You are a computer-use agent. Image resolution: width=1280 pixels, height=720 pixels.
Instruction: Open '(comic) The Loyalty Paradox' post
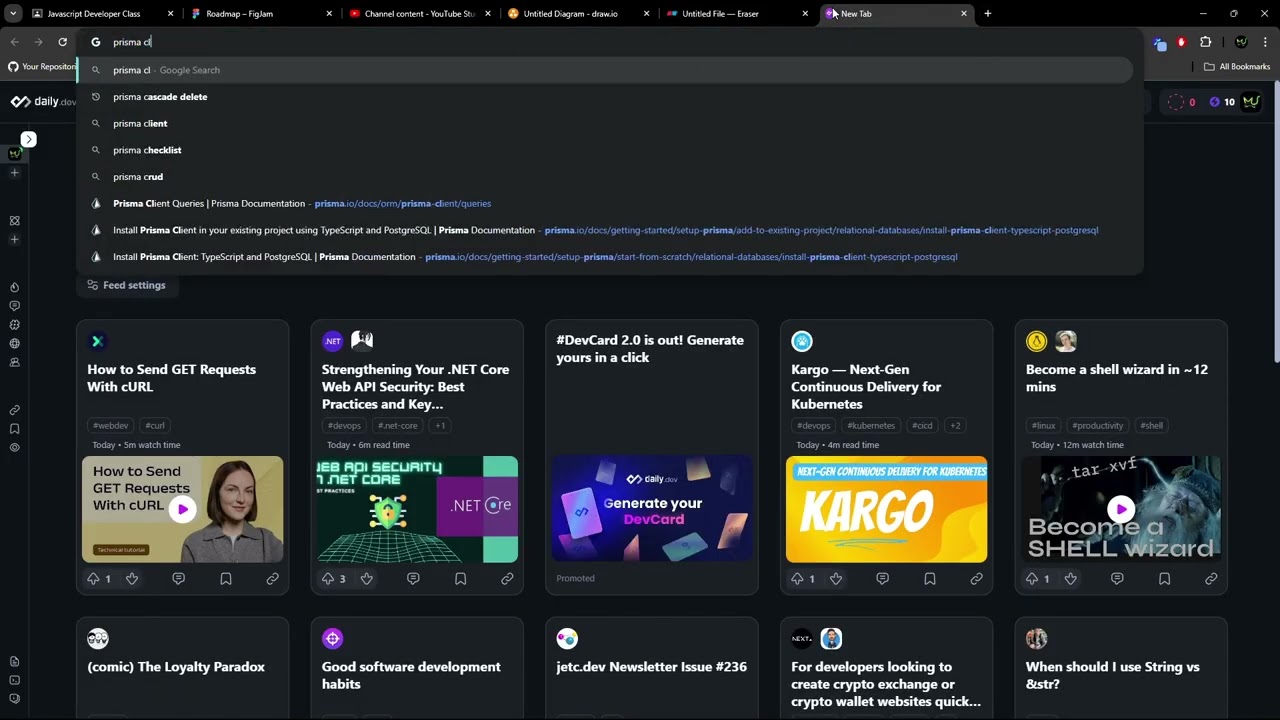[176, 667]
